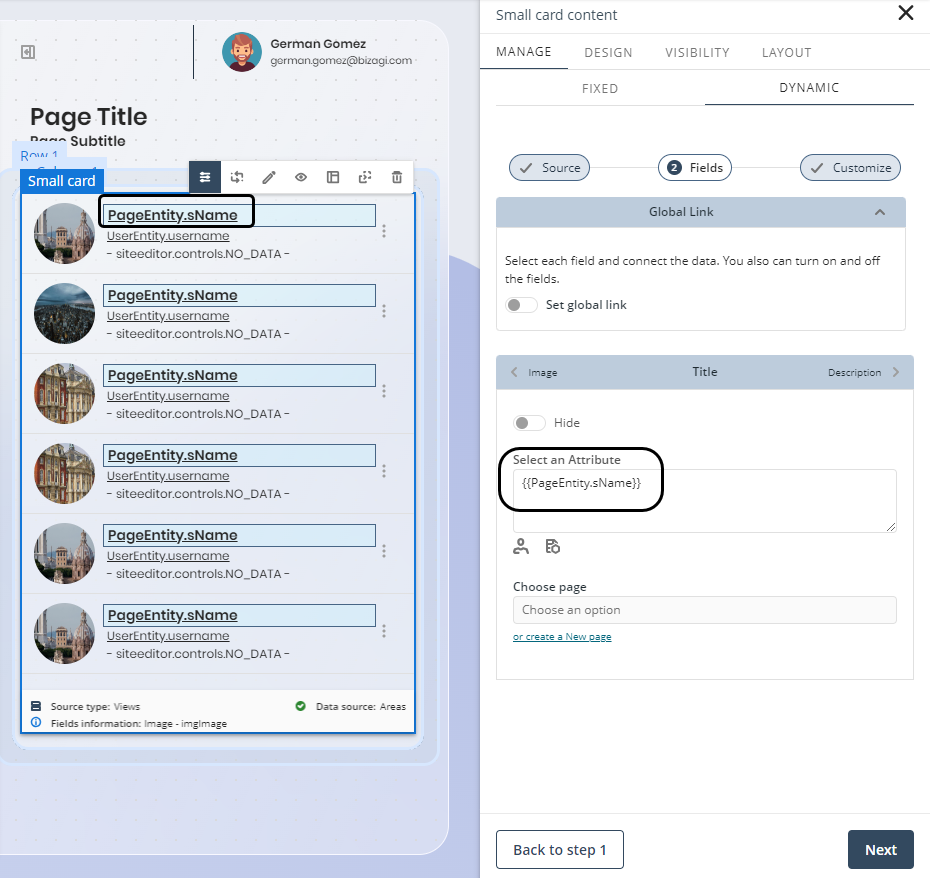Click the Small card label tag
930x878 pixels.
pos(62,181)
